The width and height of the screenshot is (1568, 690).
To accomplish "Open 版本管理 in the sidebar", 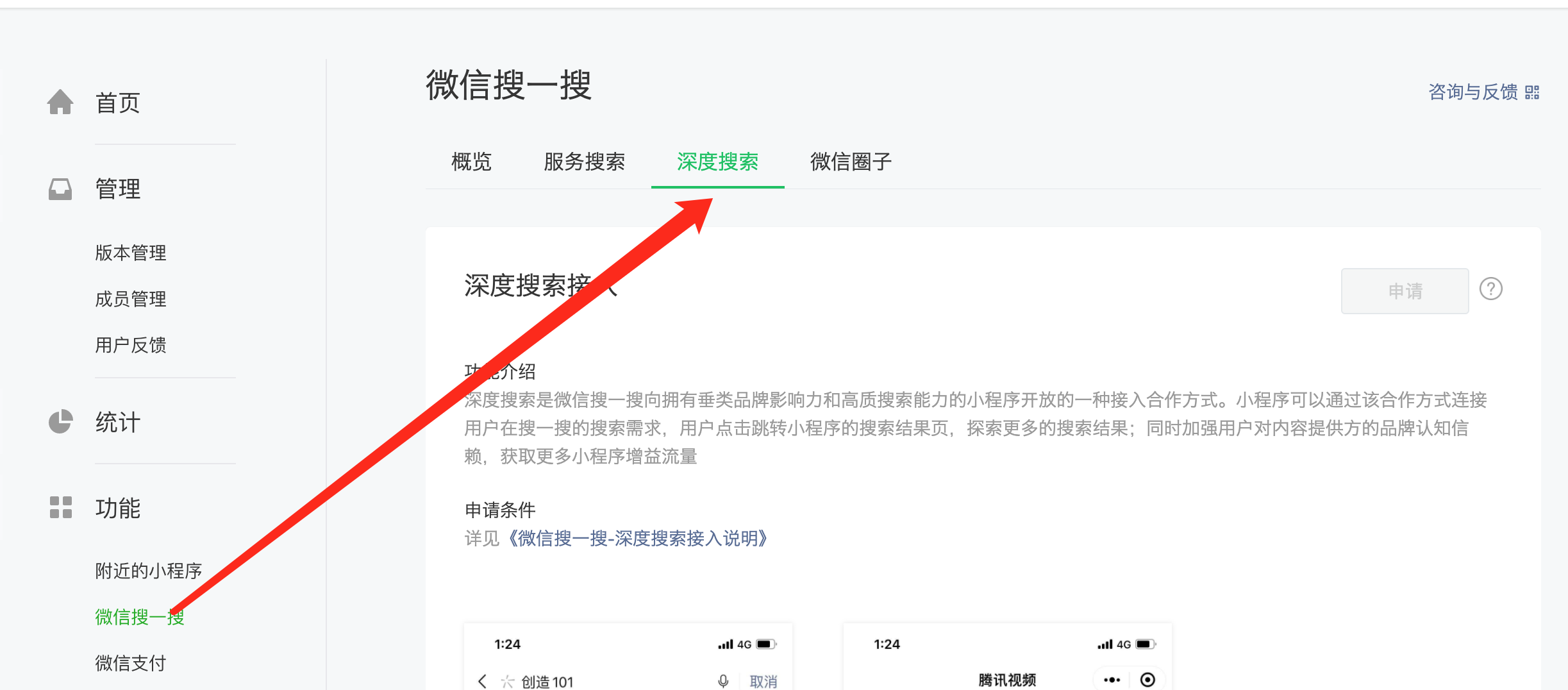I will coord(131,253).
